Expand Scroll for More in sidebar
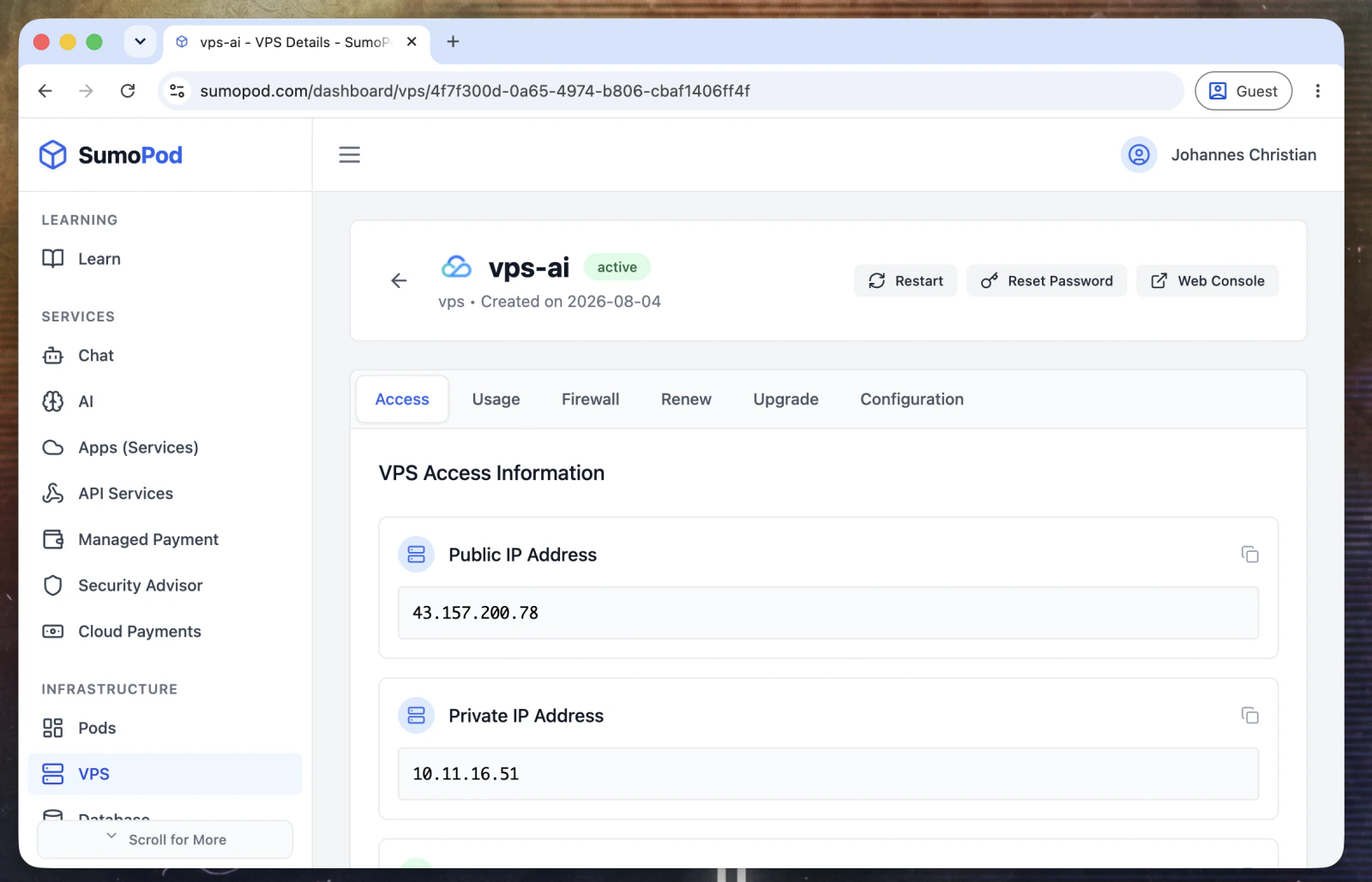The height and width of the screenshot is (882, 1372). coord(165,839)
